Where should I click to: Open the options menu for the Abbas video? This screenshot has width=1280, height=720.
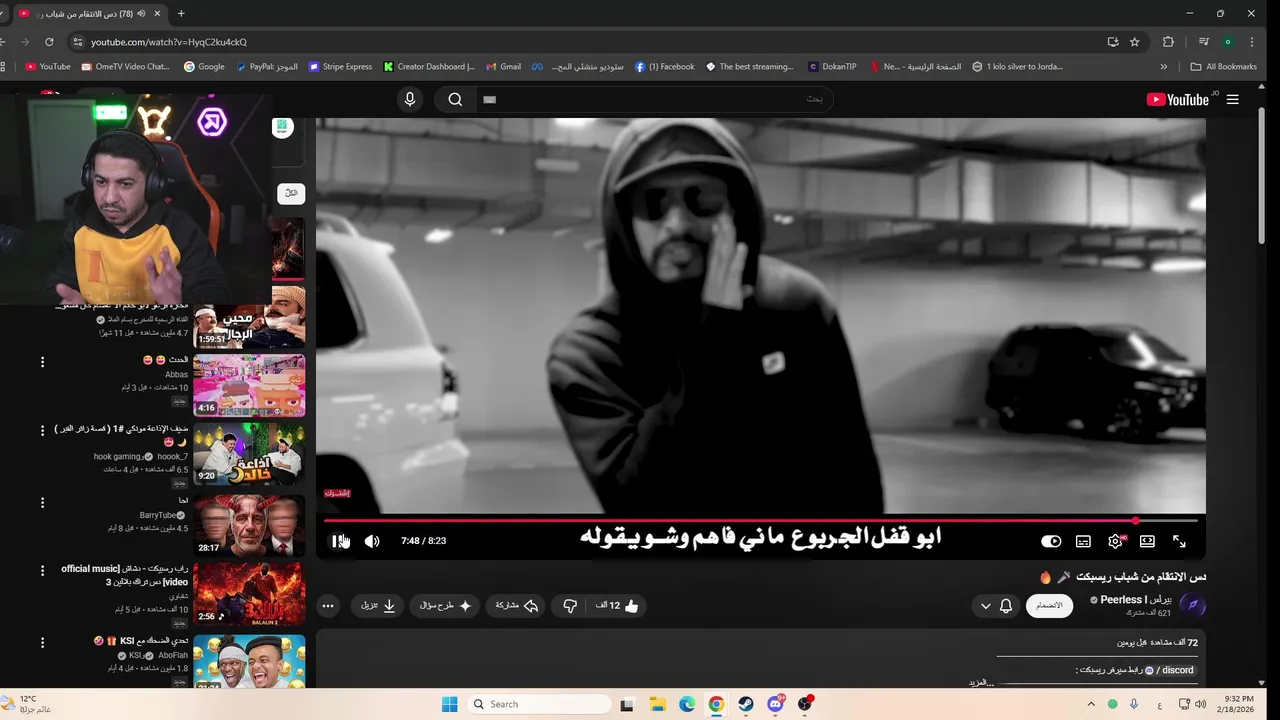[42, 362]
